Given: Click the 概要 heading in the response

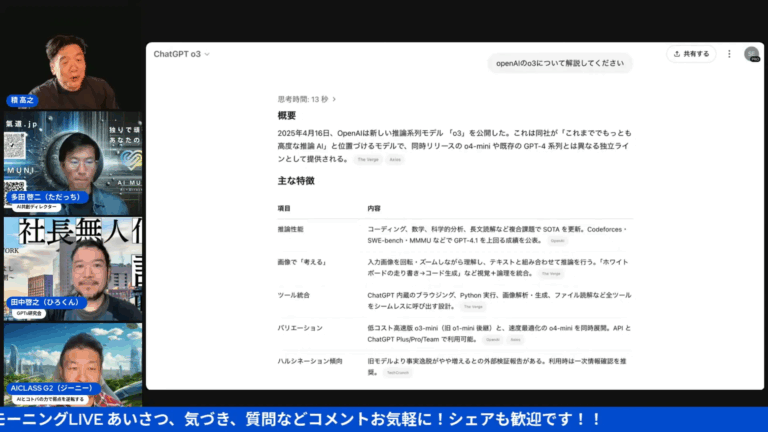Looking at the screenshot, I should point(287,116).
